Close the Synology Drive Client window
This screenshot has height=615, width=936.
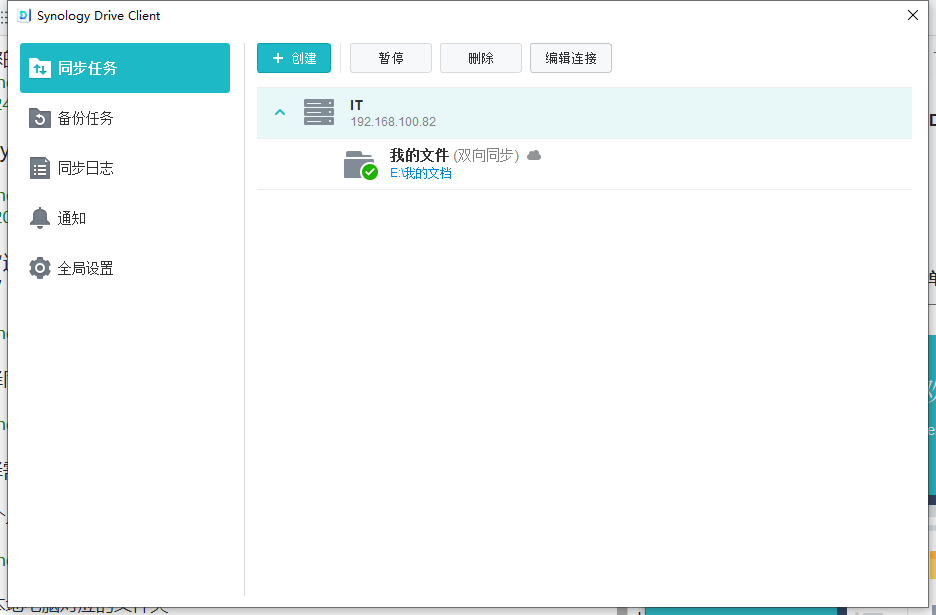(913, 15)
